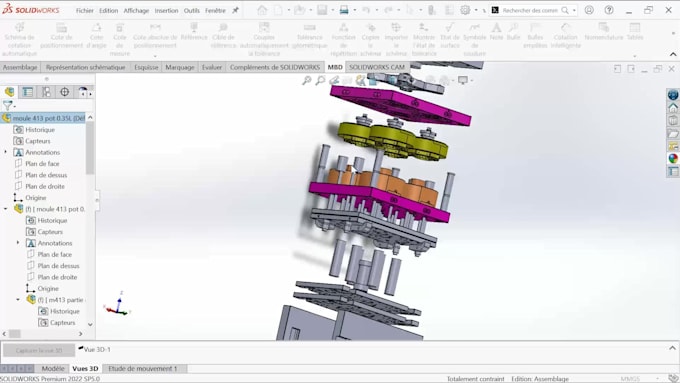
Task: Open File Explorer folder icon in task pane
Action: pyautogui.click(x=673, y=133)
